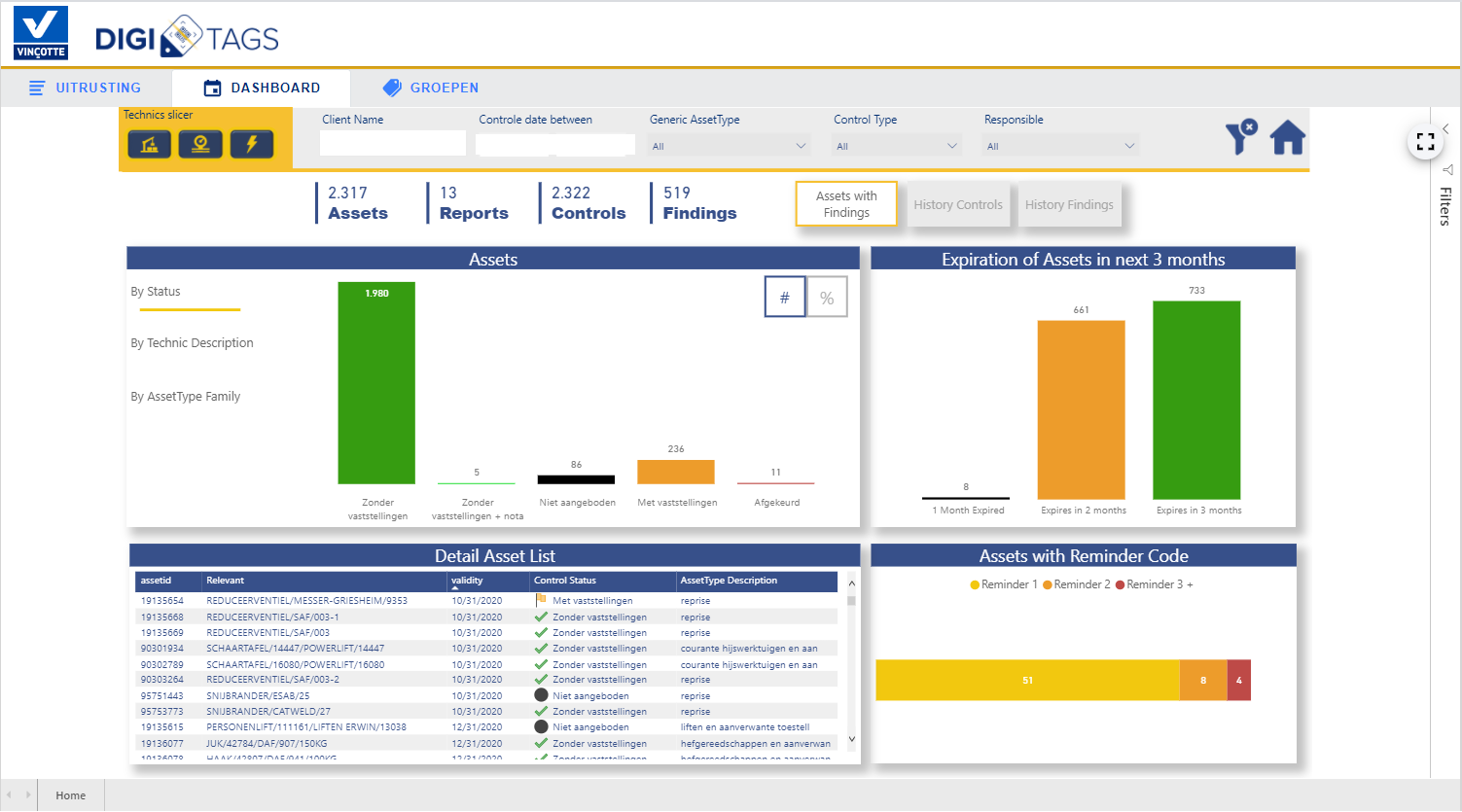Select the By Technic Description option
This screenshot has width=1462, height=812.
point(192,342)
